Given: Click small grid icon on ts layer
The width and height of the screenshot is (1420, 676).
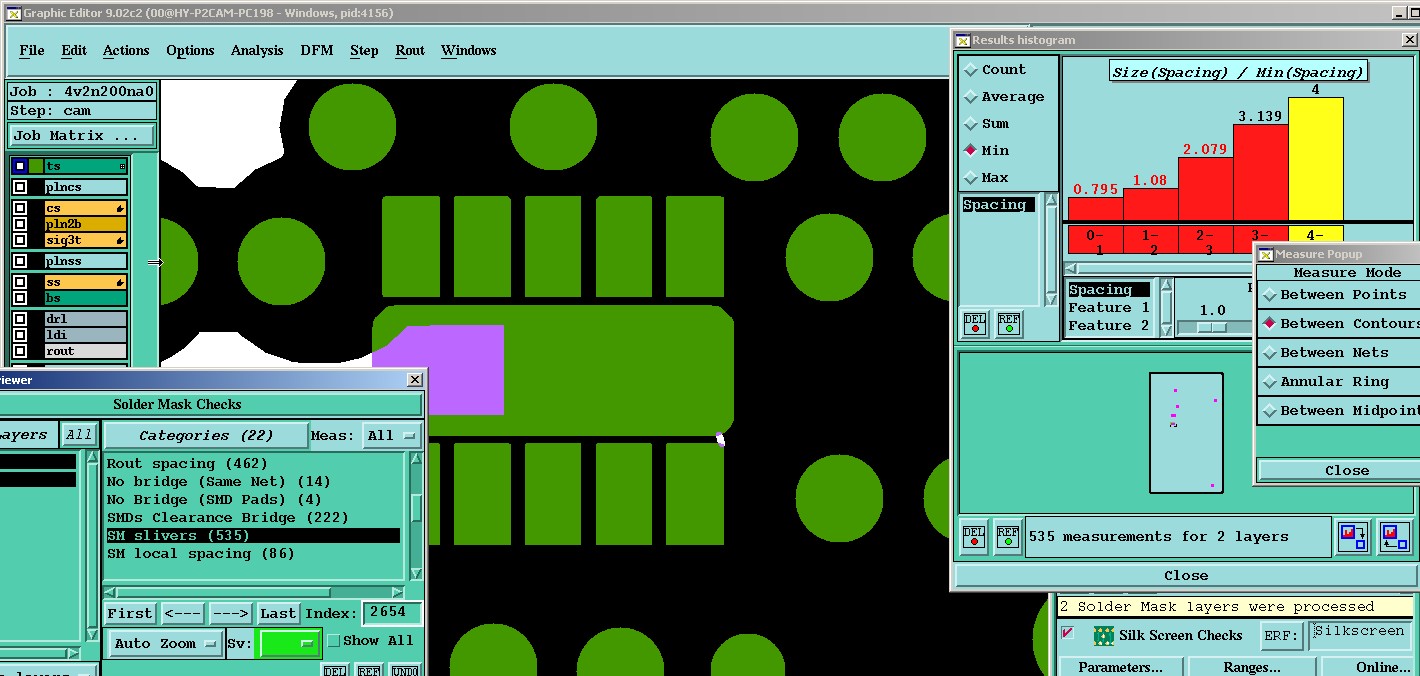Looking at the screenshot, I should pyautogui.click(x=122, y=166).
